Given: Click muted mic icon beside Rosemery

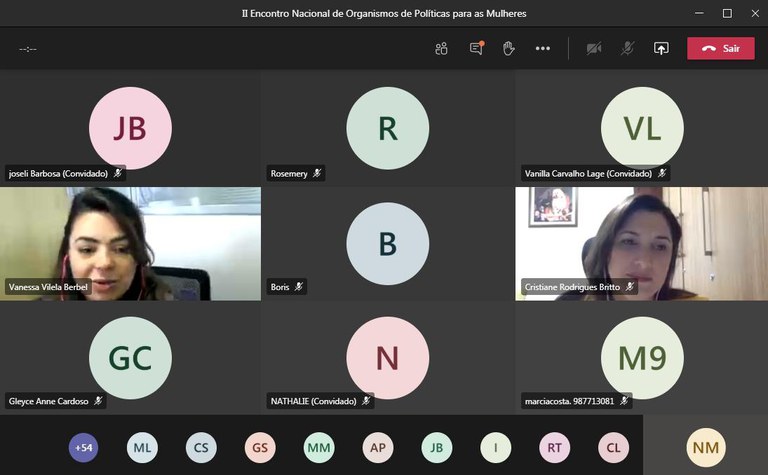Looking at the screenshot, I should pyautogui.click(x=317, y=173).
